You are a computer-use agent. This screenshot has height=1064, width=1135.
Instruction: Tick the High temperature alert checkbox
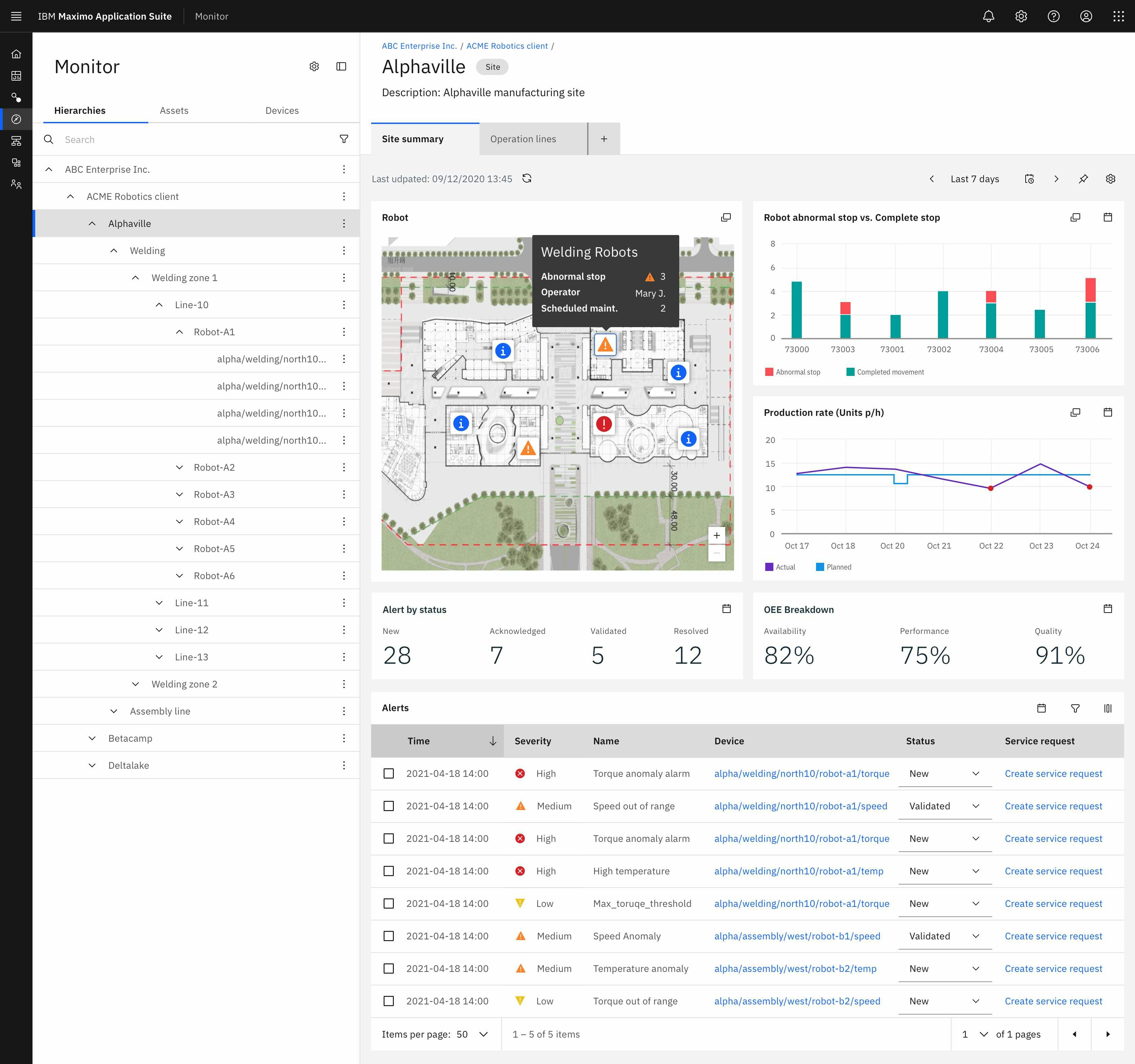[389, 871]
